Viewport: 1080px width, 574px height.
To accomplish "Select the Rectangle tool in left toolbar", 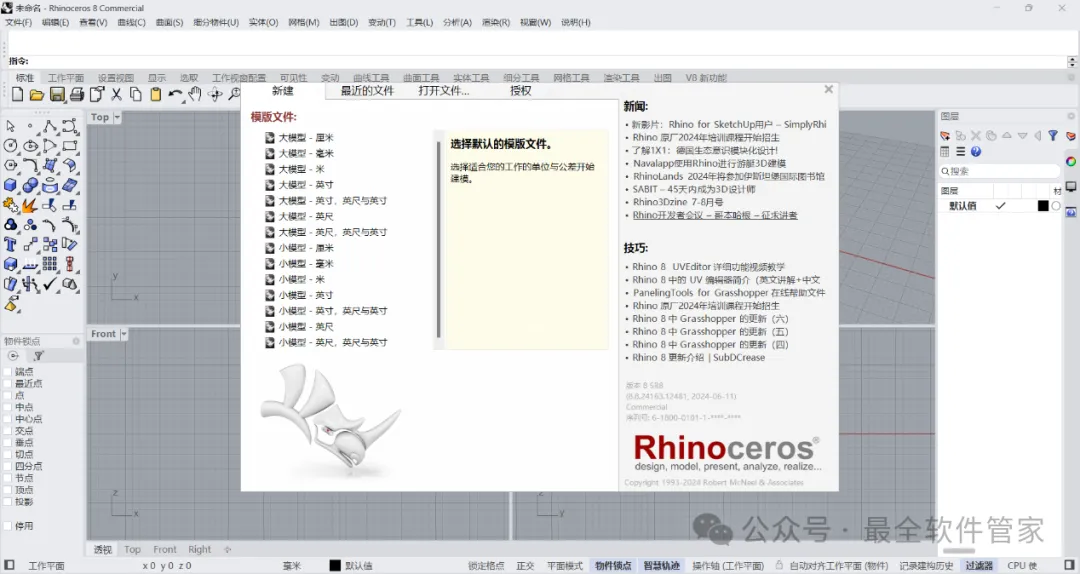I will [x=70, y=145].
